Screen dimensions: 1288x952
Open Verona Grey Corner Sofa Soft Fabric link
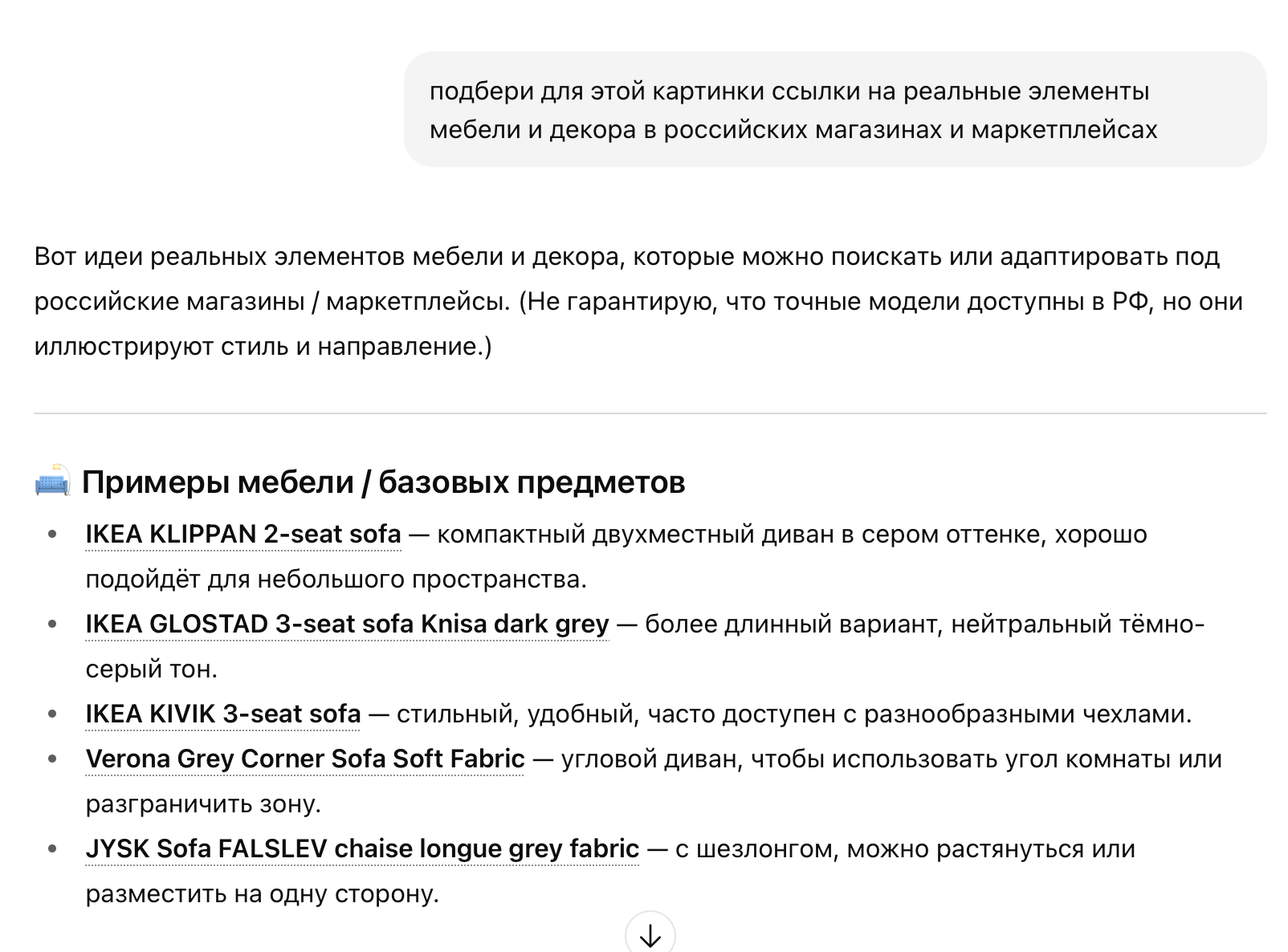tap(305, 759)
